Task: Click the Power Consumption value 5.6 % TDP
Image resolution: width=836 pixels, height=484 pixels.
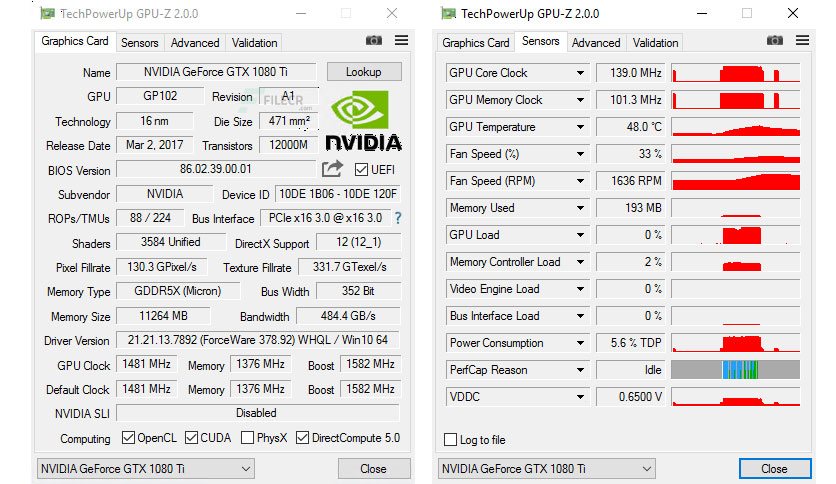Action: (630, 343)
